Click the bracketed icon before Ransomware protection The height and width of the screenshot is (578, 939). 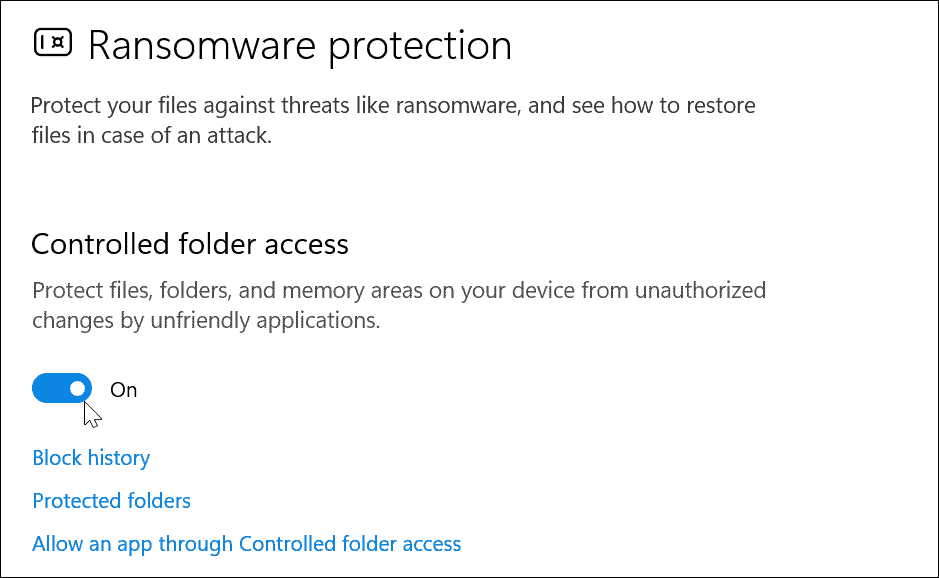(52, 44)
